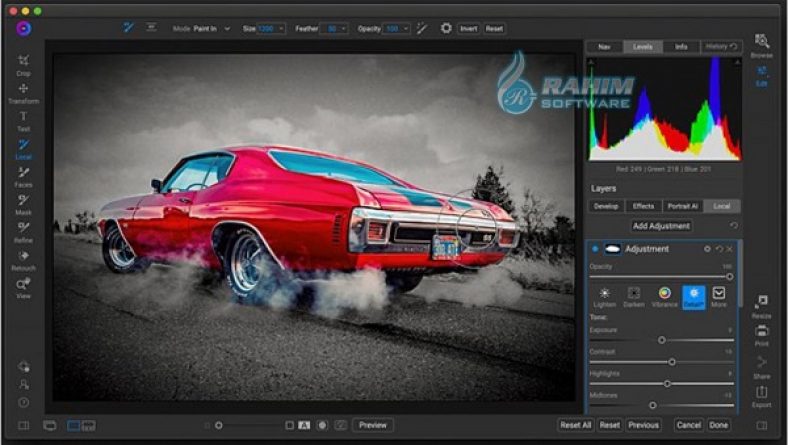Image resolution: width=788 pixels, height=445 pixels.
Task: Click the Invert button
Action: (468, 29)
